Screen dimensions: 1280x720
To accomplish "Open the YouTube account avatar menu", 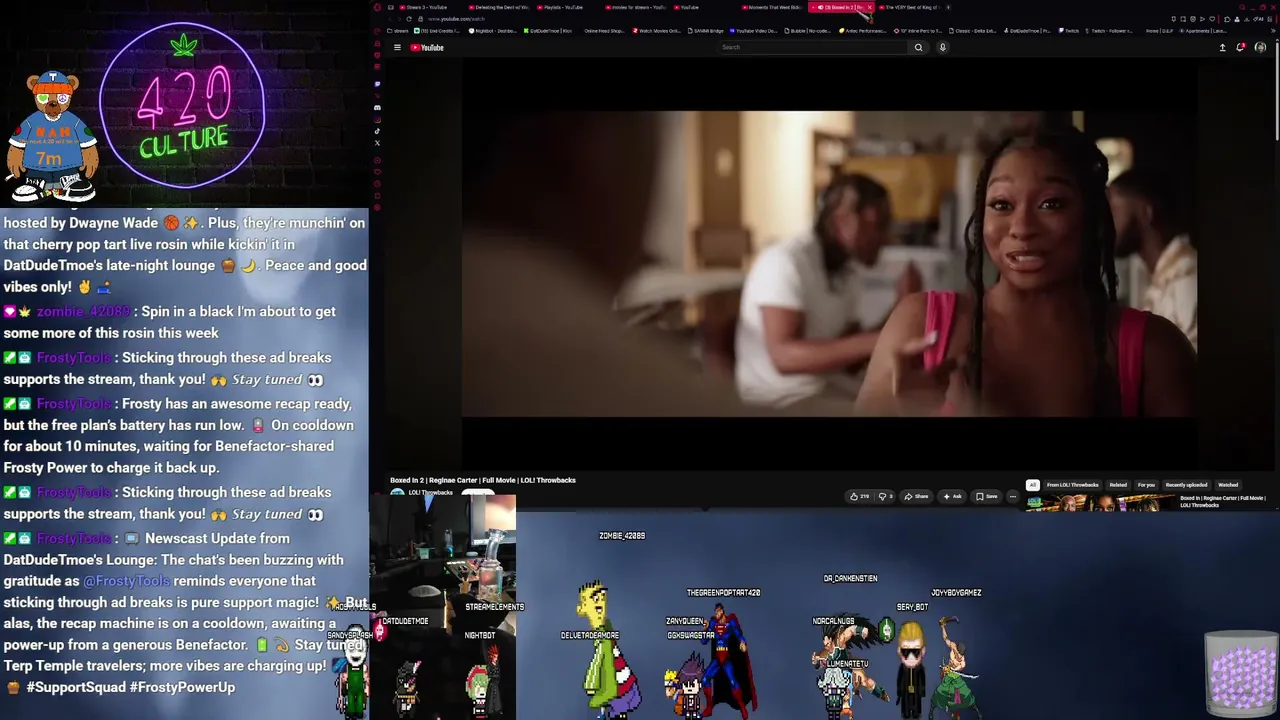I will pos(1260,47).
